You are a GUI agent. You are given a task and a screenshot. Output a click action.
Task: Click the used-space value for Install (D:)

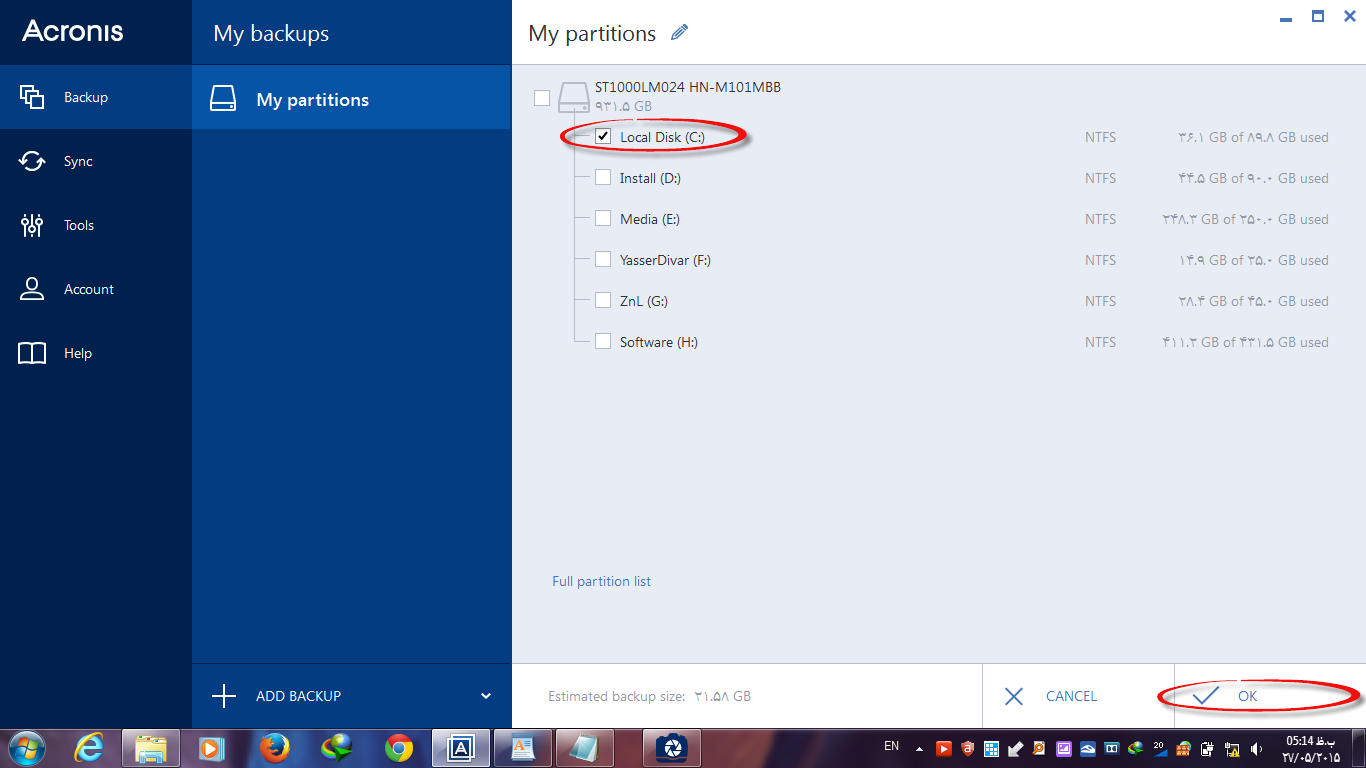(x=1254, y=178)
